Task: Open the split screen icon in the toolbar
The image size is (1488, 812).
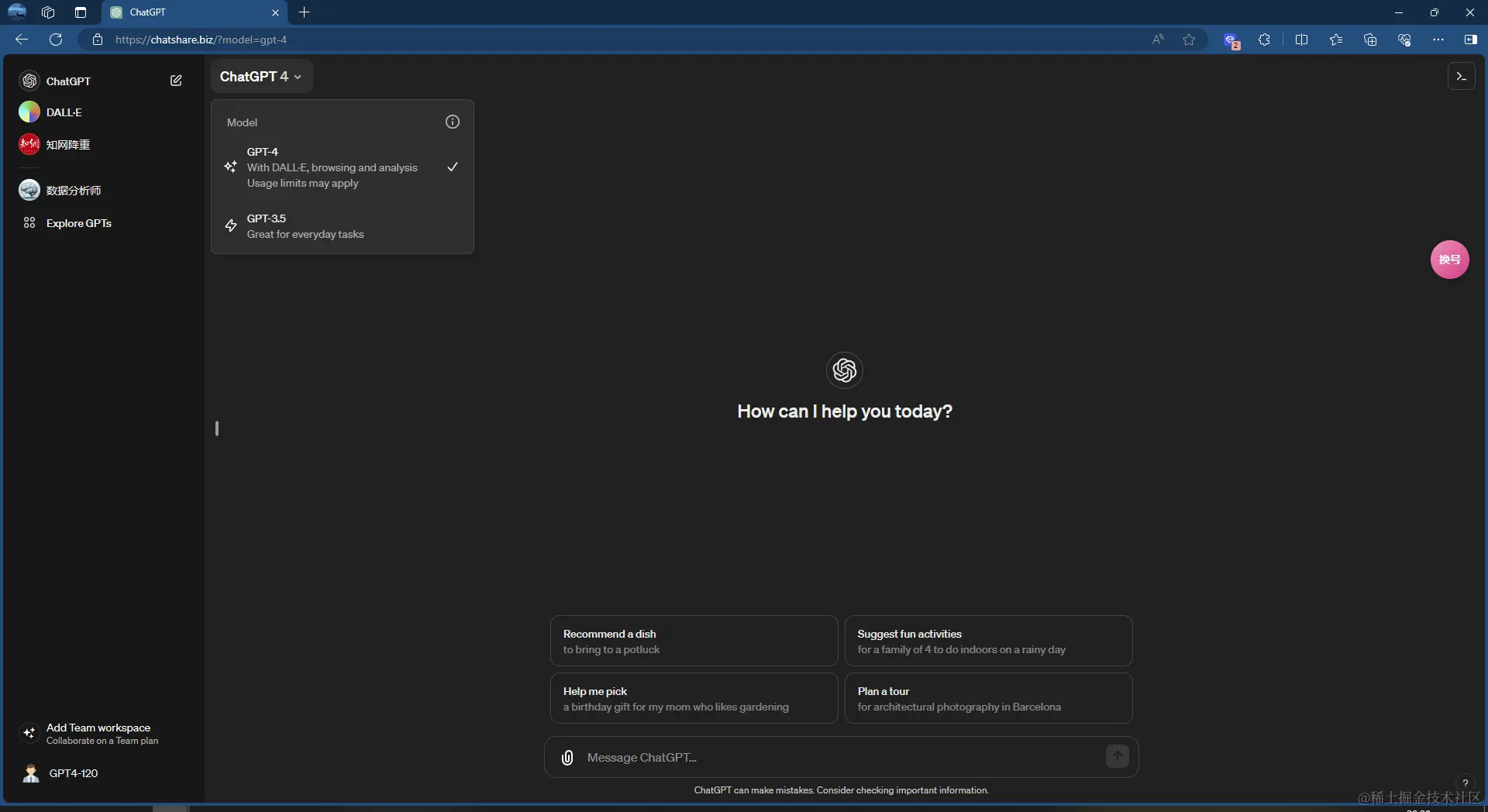Action: (x=1301, y=40)
